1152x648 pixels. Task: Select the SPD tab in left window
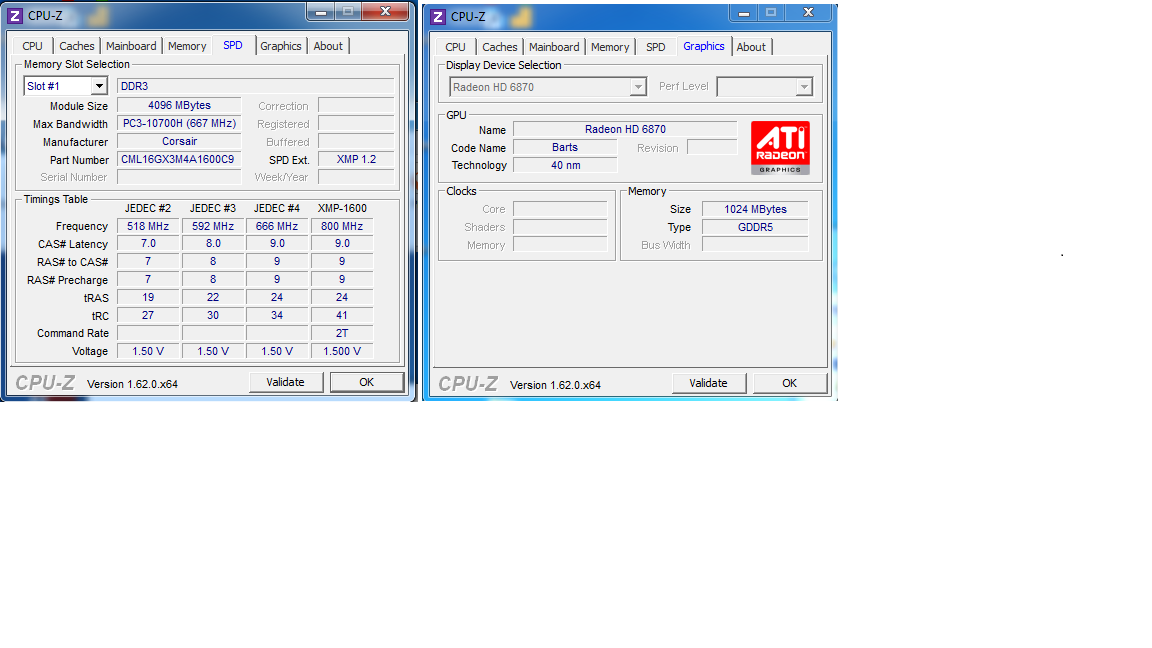click(x=233, y=45)
